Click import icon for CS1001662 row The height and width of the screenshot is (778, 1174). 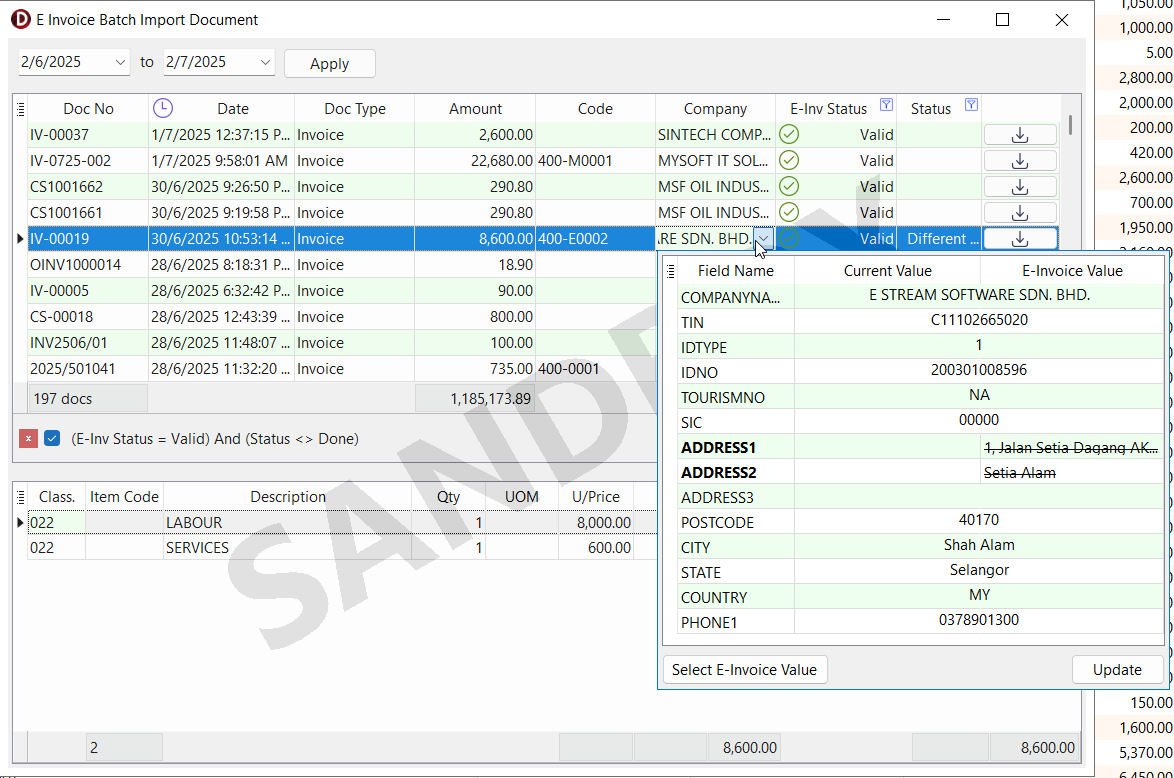1020,187
